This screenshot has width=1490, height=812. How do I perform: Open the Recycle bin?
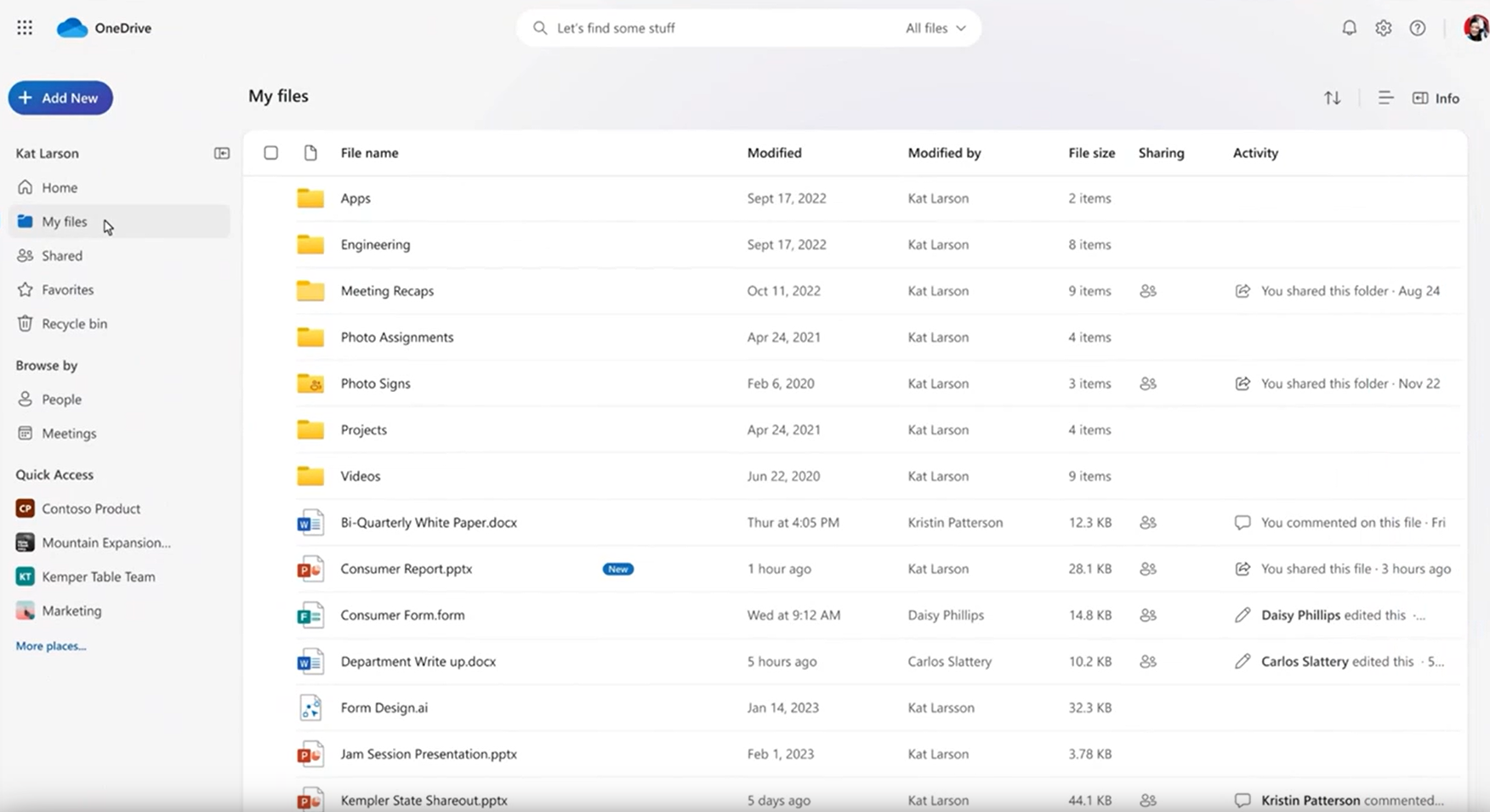119,323
